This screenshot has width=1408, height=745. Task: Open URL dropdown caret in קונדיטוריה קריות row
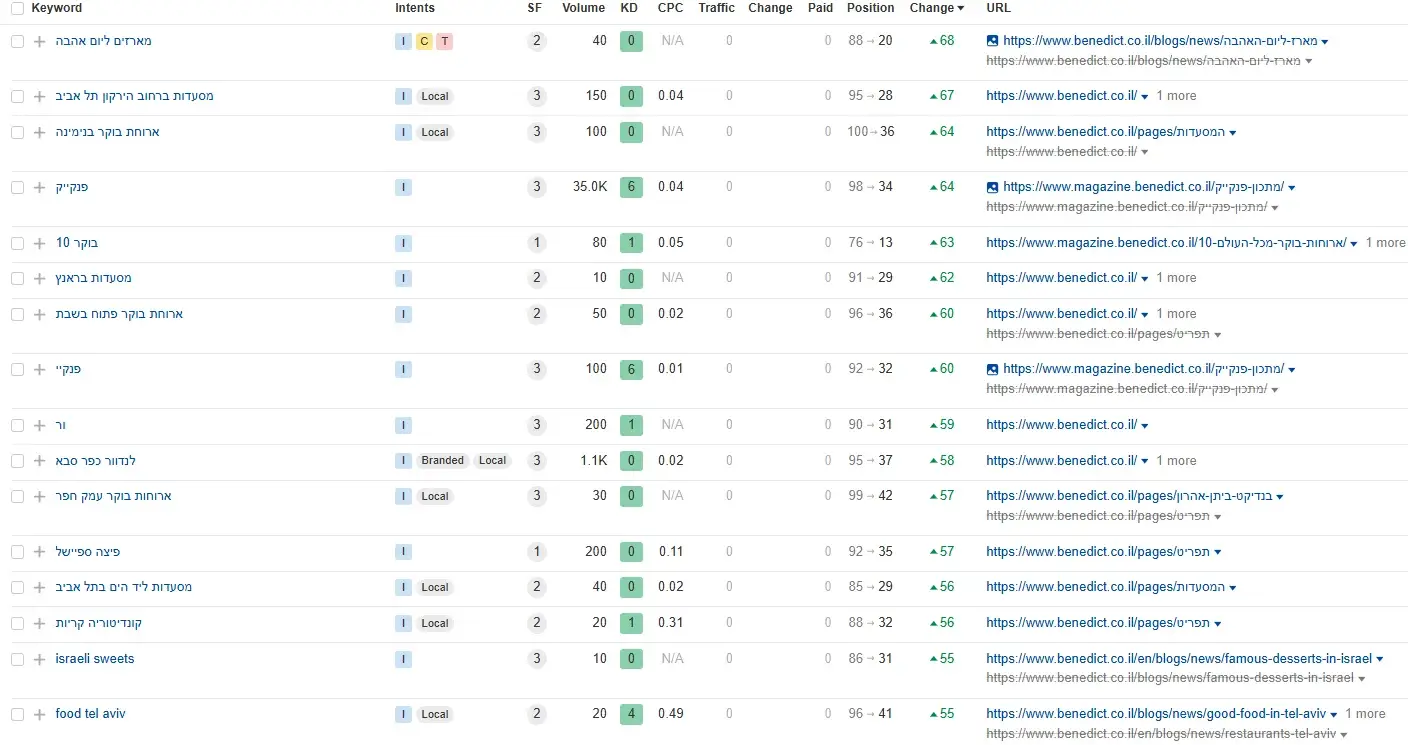coord(1217,624)
